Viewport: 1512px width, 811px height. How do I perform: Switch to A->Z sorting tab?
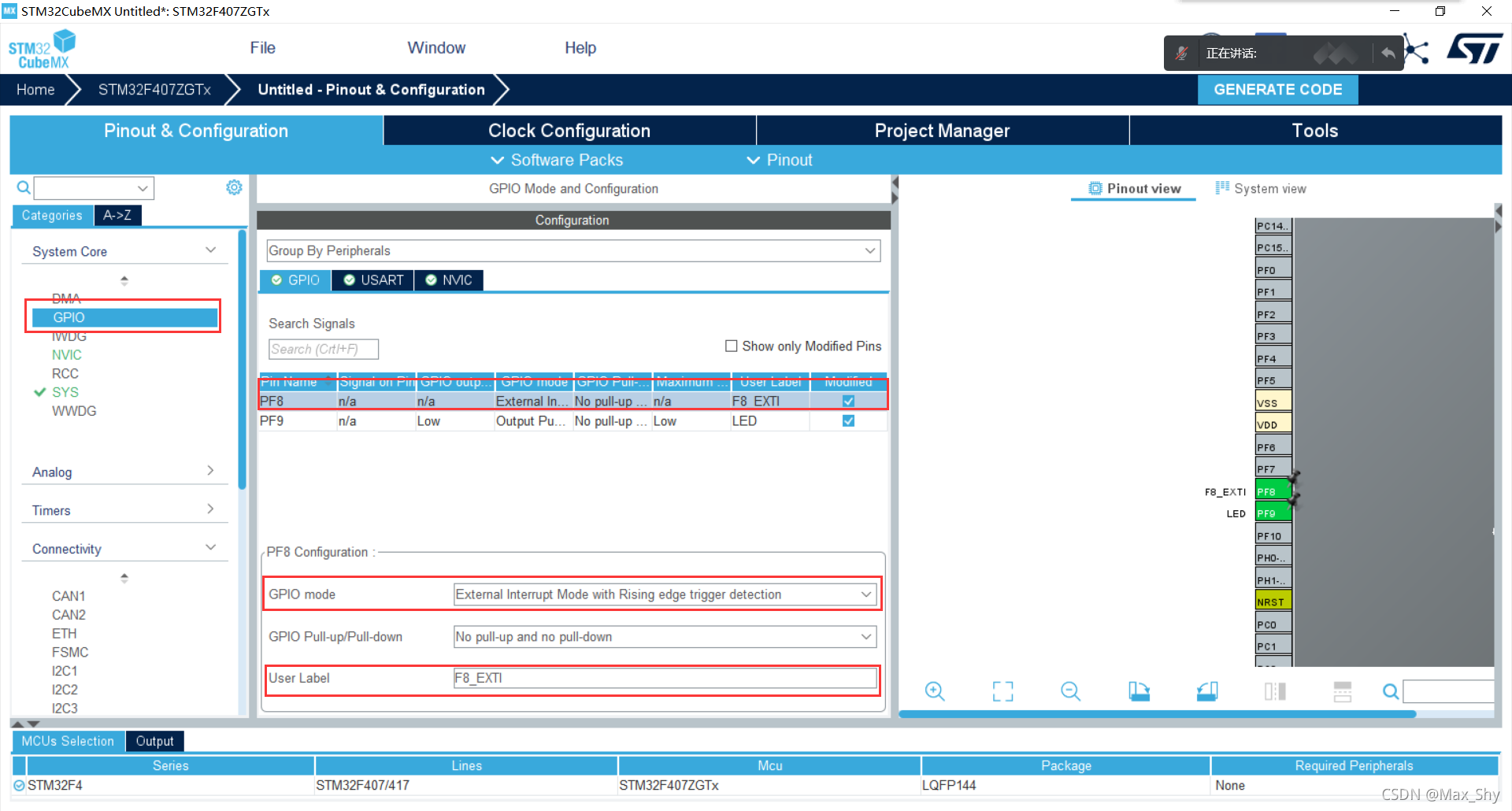pyautogui.click(x=117, y=215)
